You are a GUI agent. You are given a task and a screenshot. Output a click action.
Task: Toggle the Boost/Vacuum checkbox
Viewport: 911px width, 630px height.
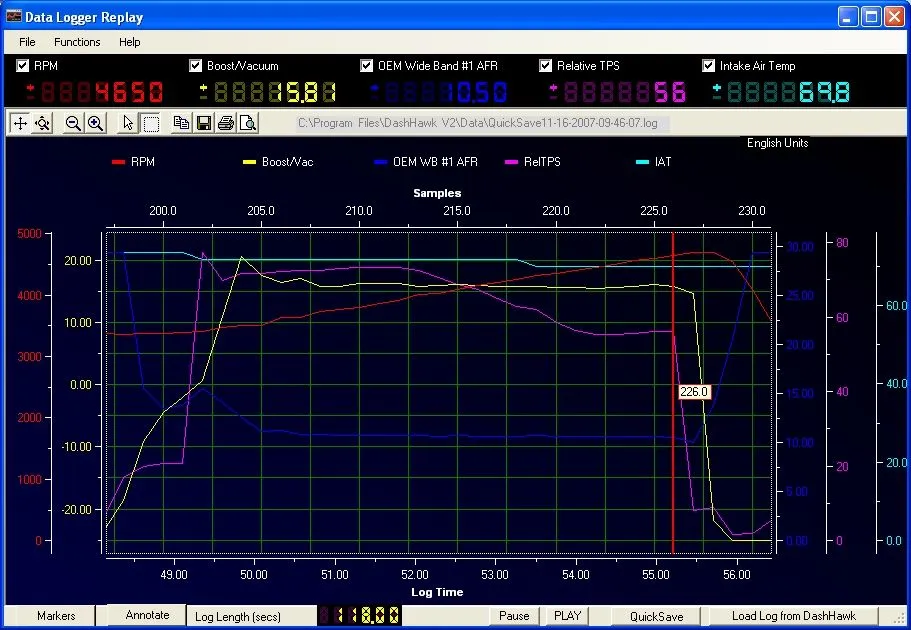(196, 66)
